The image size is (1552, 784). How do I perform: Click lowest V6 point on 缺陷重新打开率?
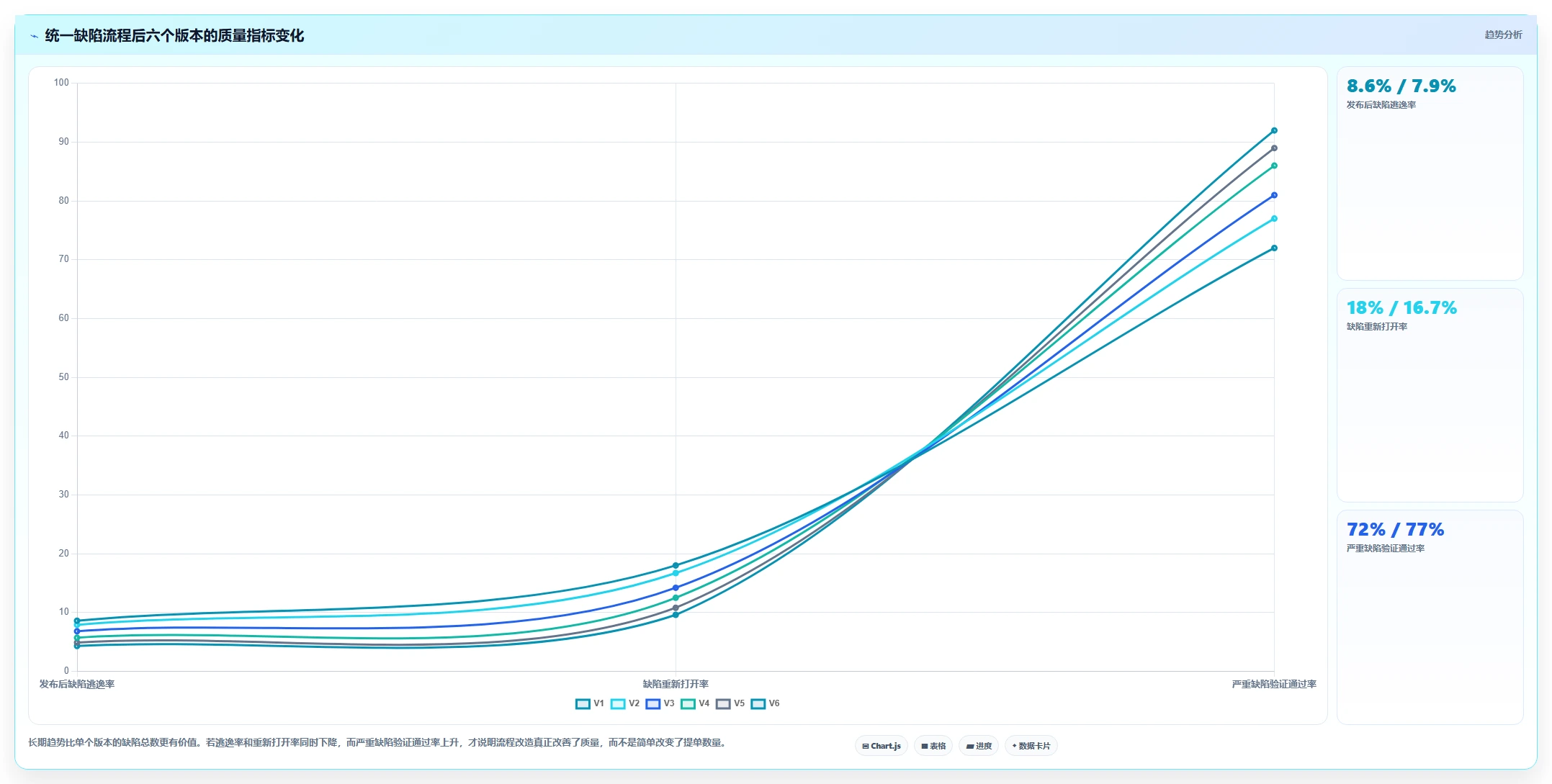pyautogui.click(x=676, y=615)
